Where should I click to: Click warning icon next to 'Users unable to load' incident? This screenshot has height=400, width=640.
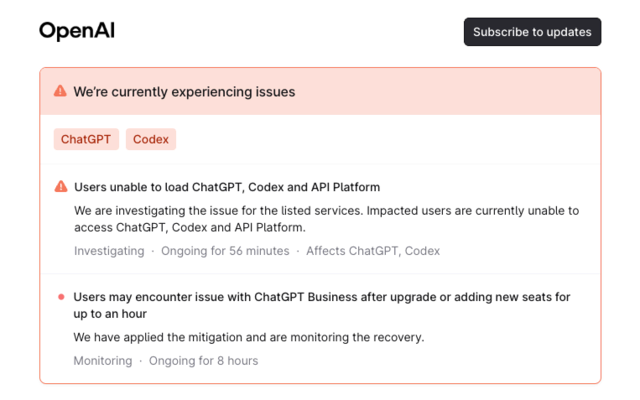(x=61, y=187)
